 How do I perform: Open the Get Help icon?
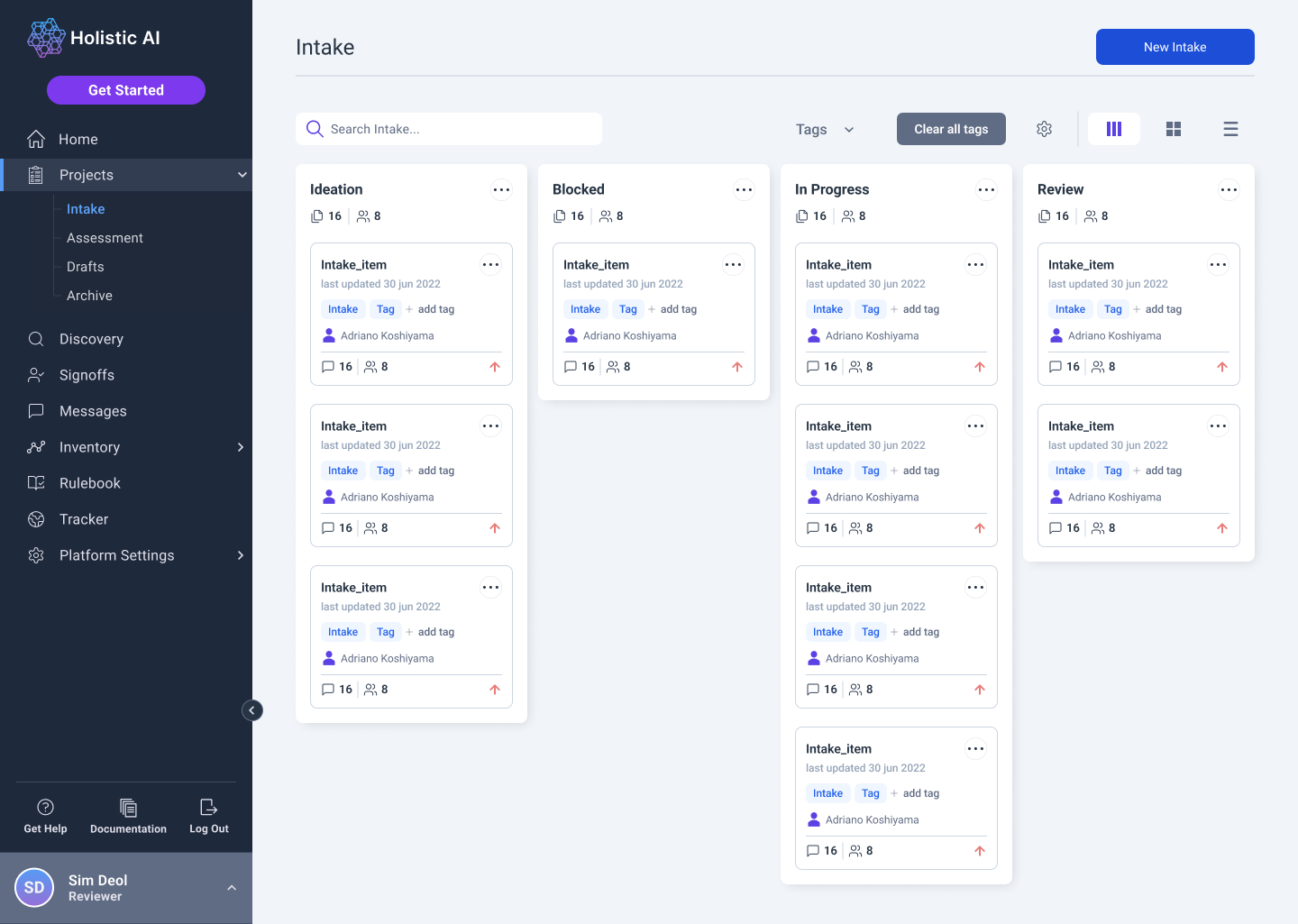click(x=45, y=808)
